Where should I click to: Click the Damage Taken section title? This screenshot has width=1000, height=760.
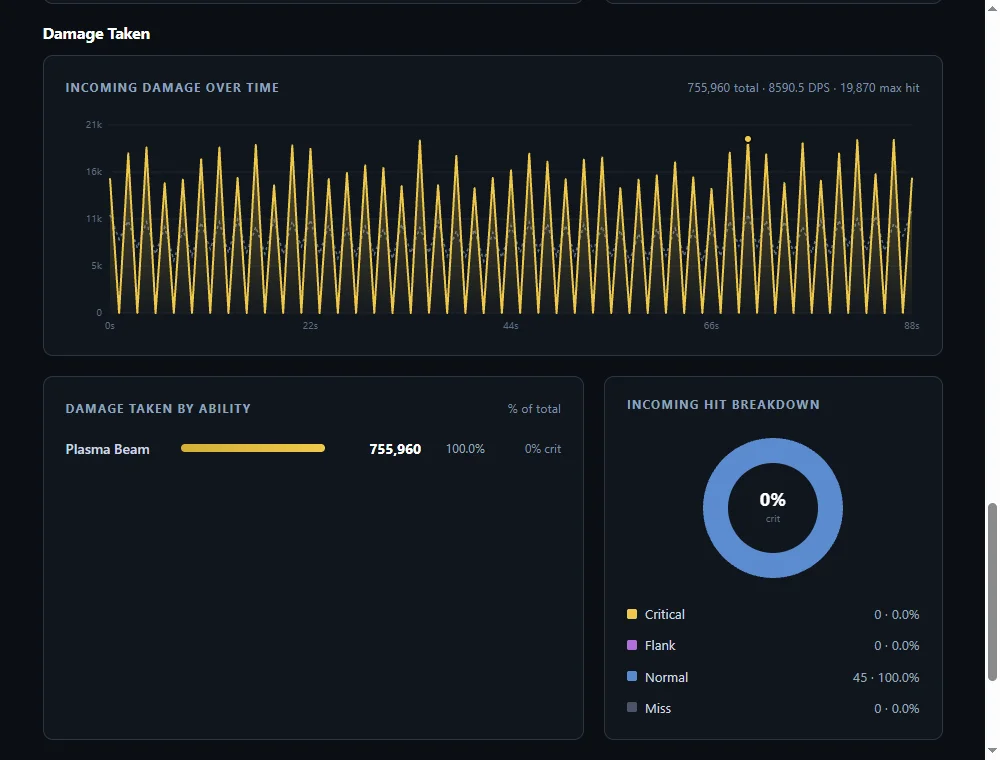[96, 34]
